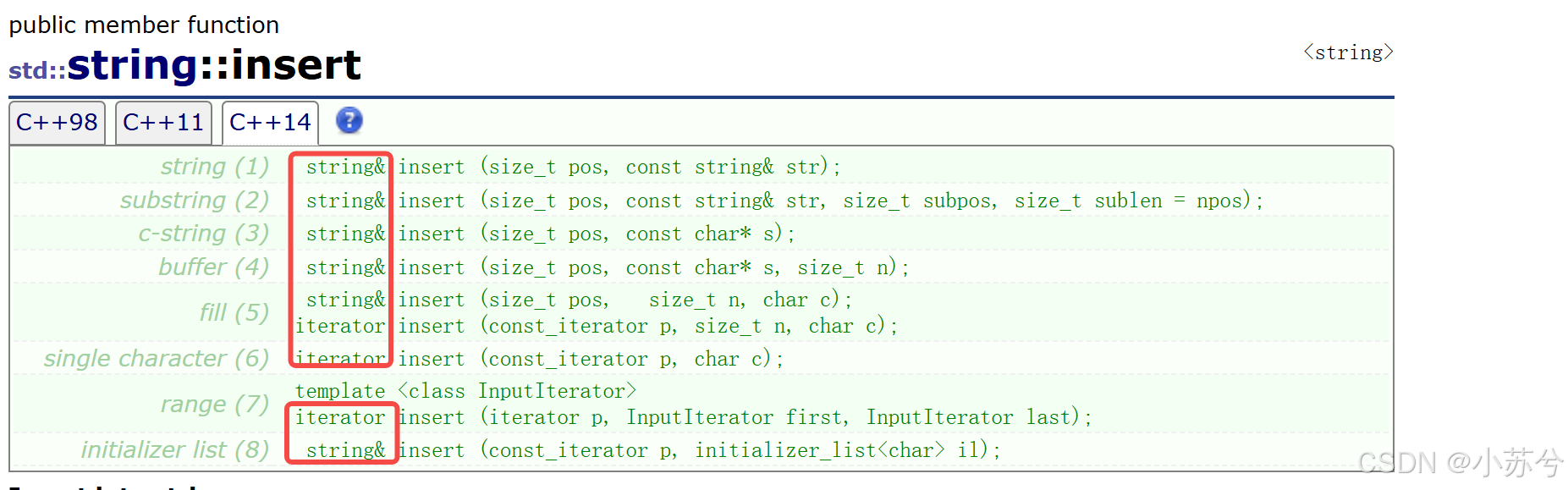Switch to the C++11 tab
1568x490 pixels.
[163, 123]
